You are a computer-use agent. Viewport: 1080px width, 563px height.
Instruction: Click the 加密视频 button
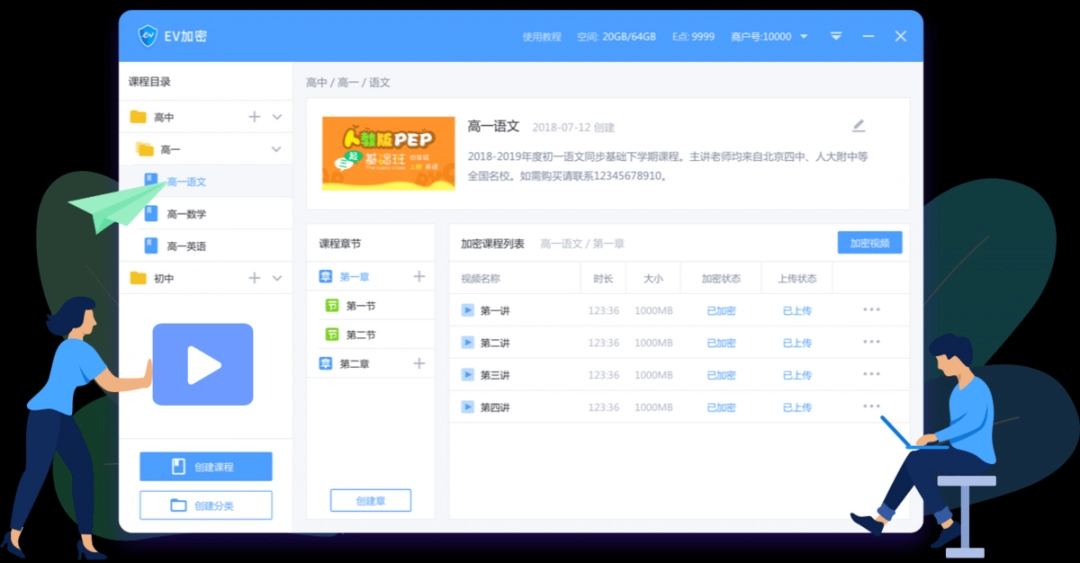pos(869,243)
